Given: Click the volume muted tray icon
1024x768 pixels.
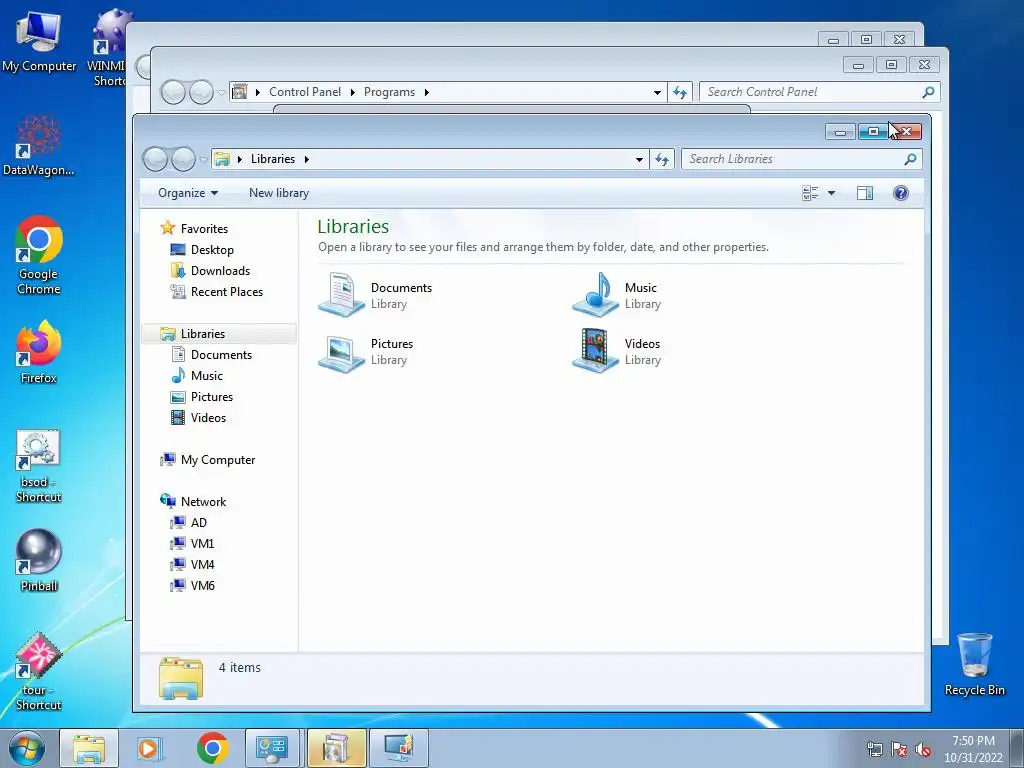Looking at the screenshot, I should pyautogui.click(x=923, y=748).
